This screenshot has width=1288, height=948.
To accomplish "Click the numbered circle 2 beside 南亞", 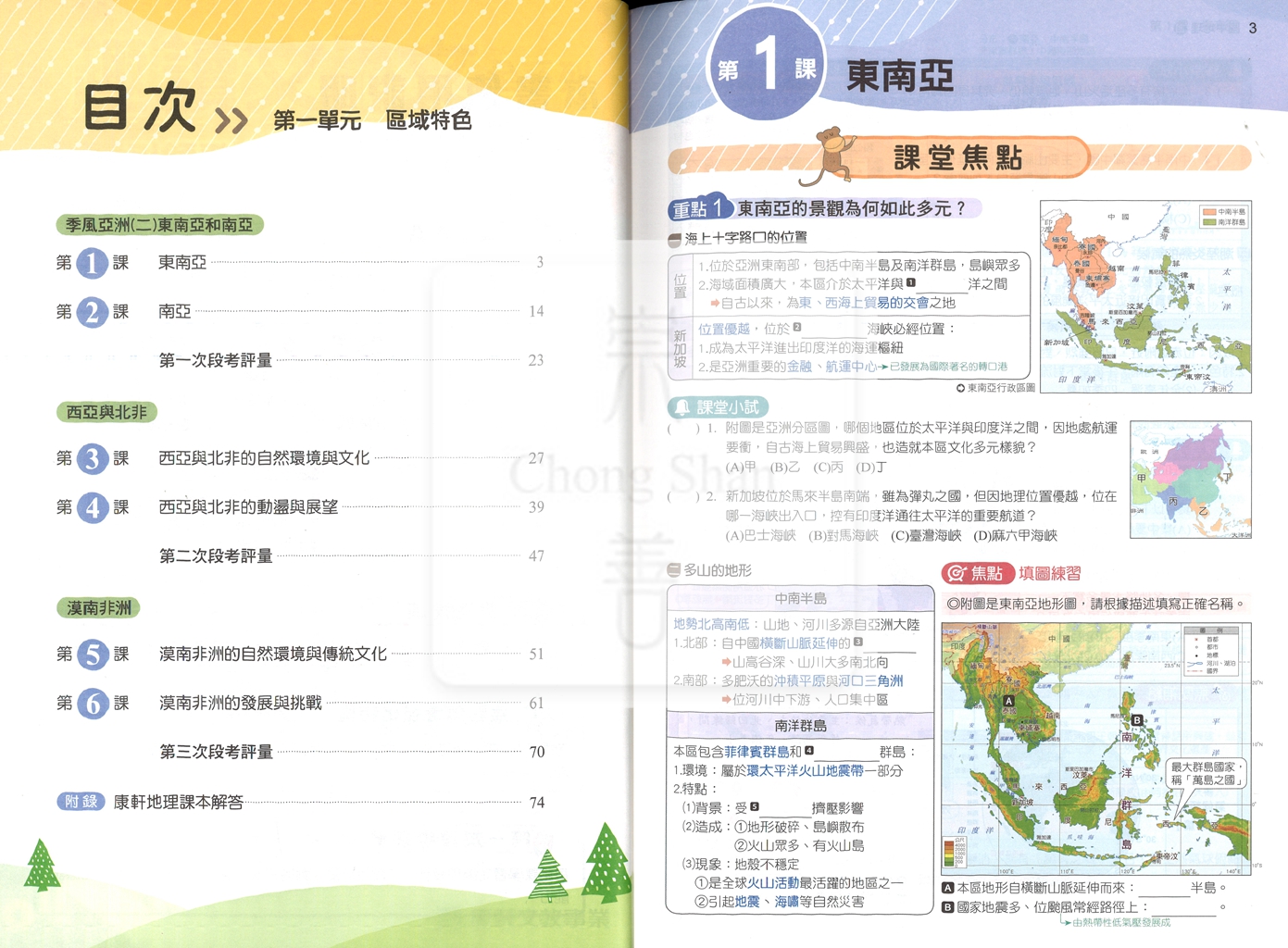I will 92,312.
